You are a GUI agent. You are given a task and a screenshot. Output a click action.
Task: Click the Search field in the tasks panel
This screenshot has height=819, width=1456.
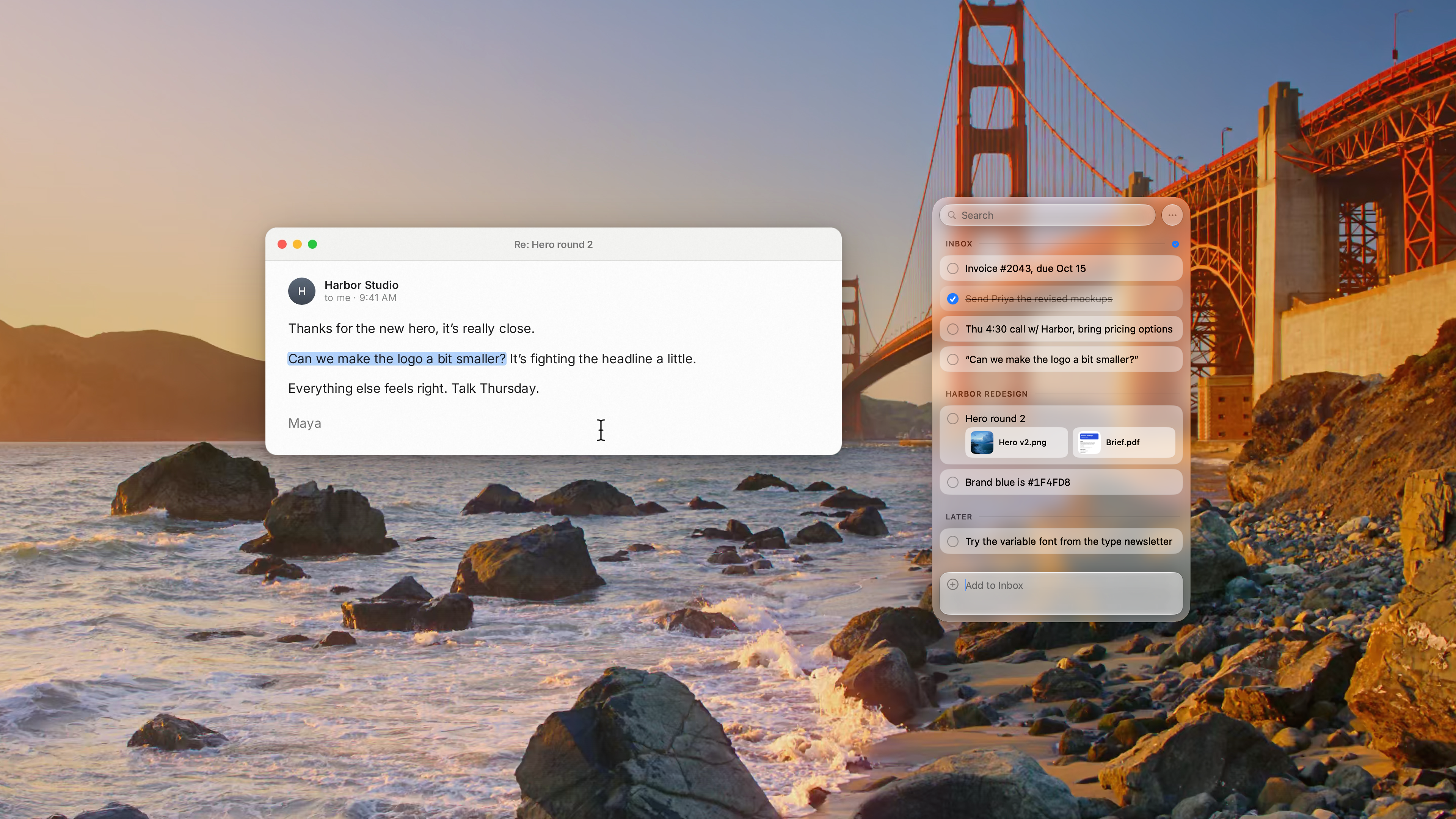coord(1047,215)
